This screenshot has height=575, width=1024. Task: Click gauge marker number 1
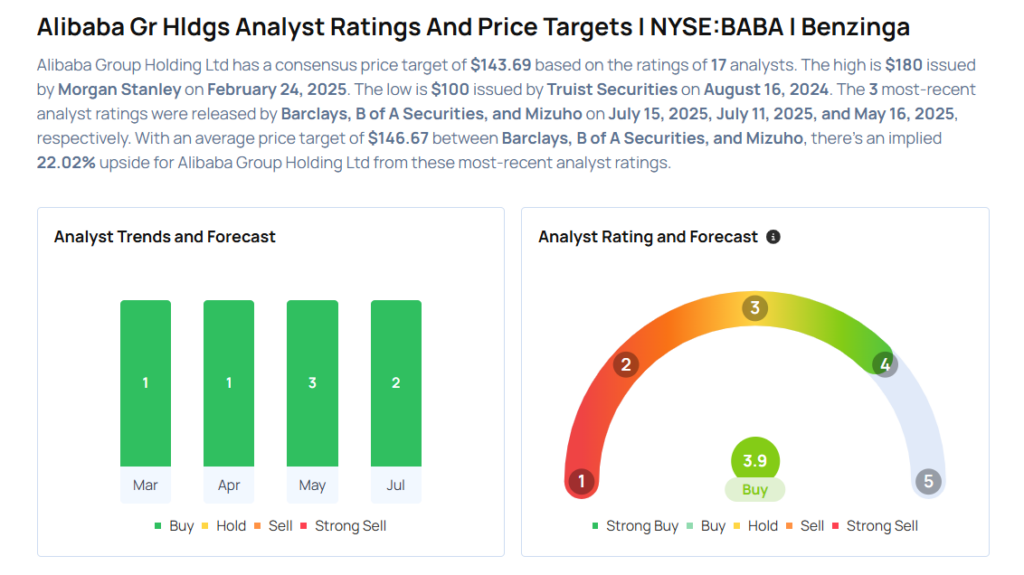click(x=581, y=482)
